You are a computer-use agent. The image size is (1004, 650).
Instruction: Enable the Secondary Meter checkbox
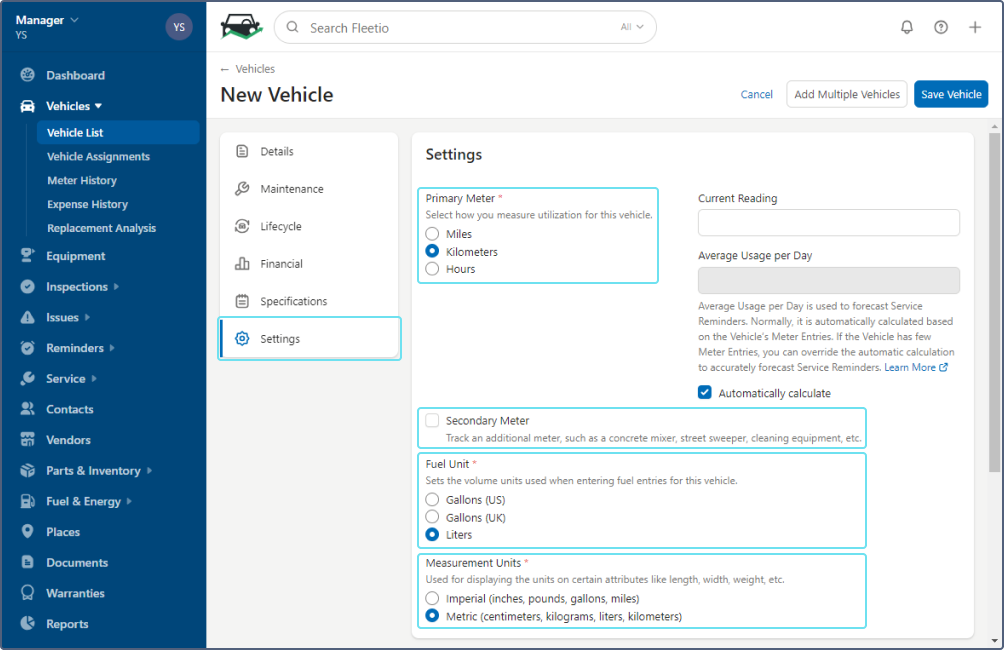coord(432,421)
